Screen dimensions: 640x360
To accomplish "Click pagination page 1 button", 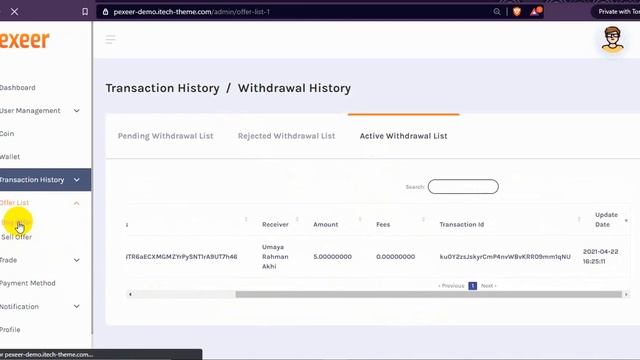I will [x=473, y=286].
